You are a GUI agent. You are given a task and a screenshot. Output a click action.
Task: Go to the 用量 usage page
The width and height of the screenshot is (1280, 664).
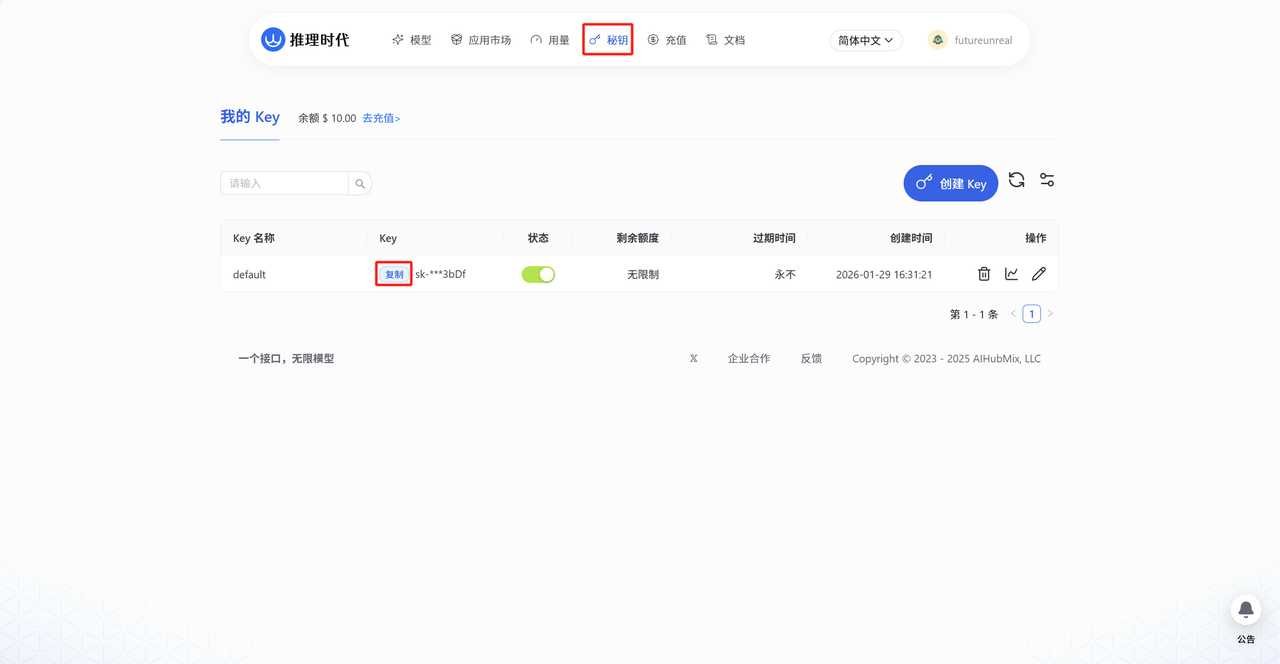click(x=550, y=40)
